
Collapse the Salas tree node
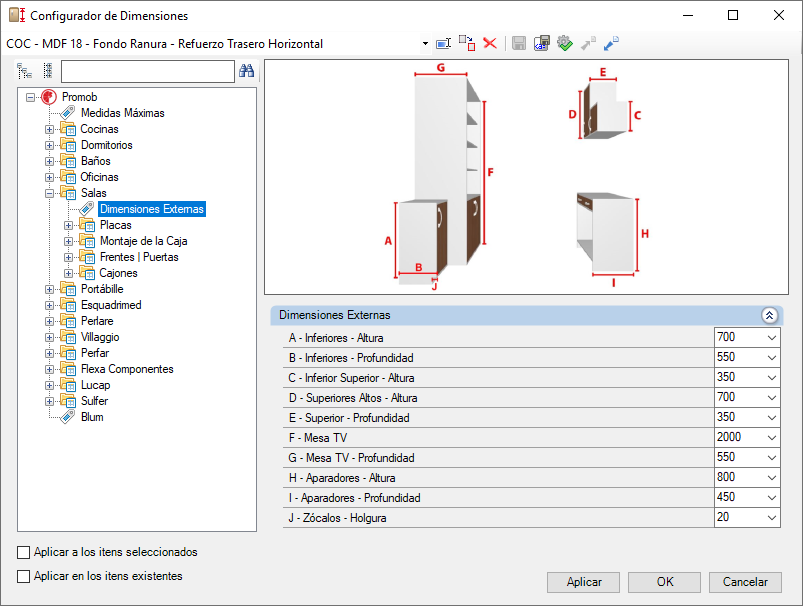[49, 194]
